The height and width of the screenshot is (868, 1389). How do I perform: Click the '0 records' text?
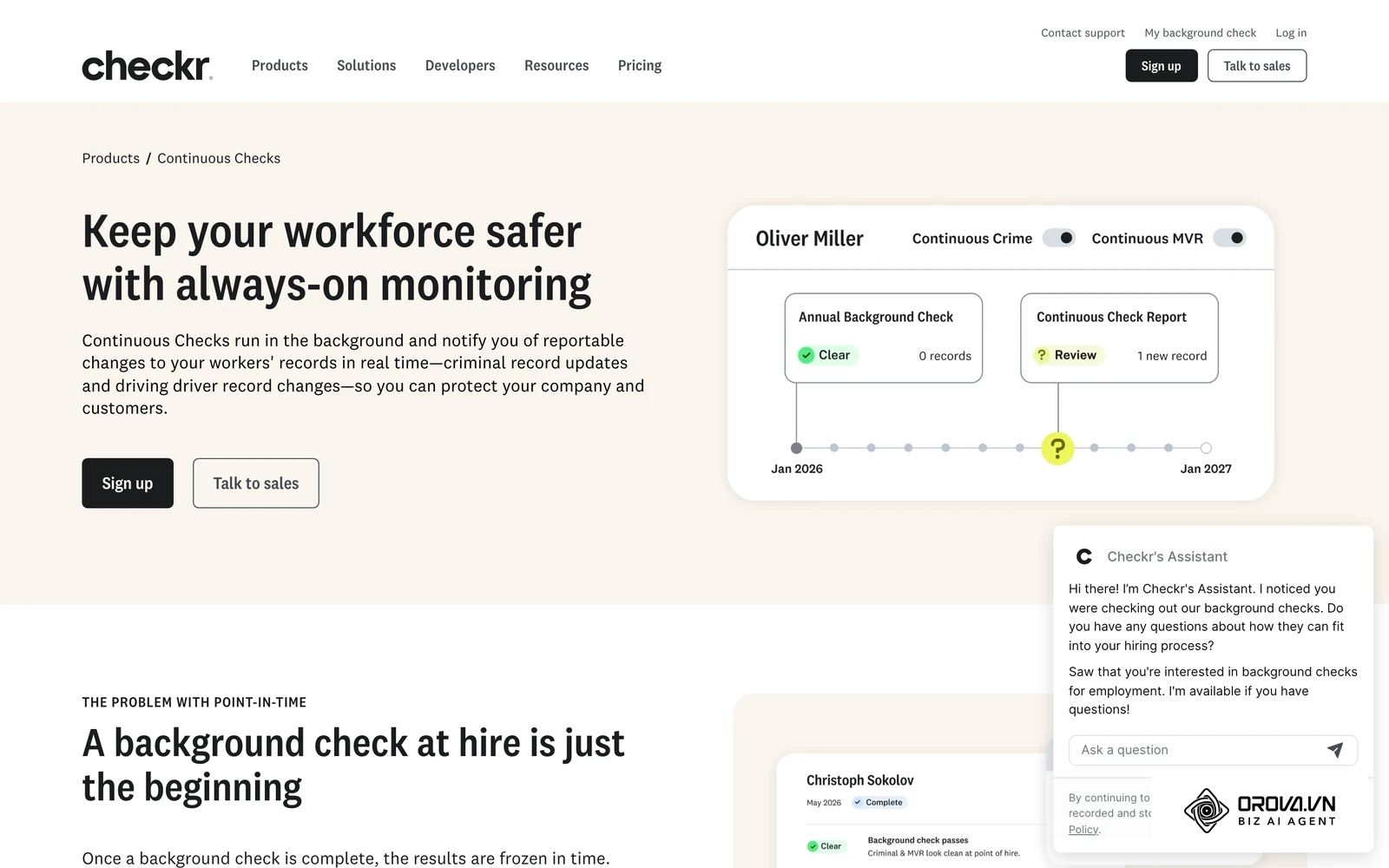coord(945,356)
